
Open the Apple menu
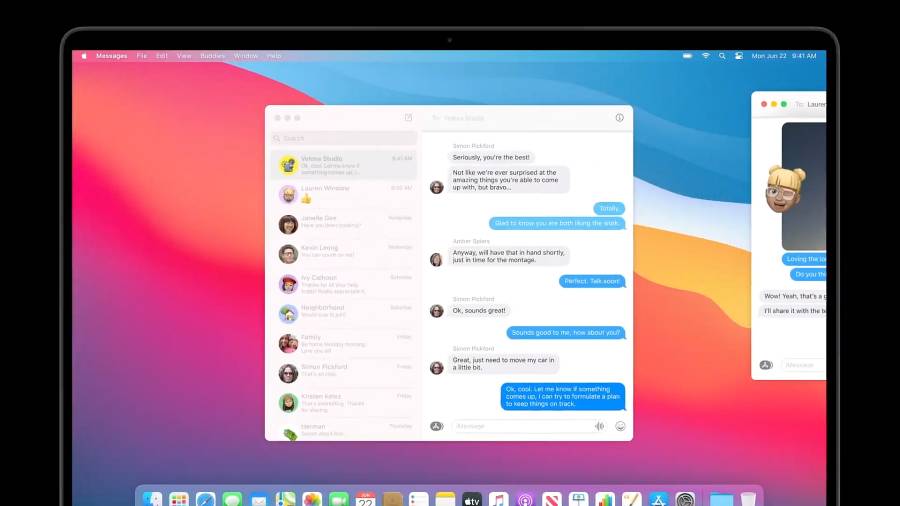84,56
